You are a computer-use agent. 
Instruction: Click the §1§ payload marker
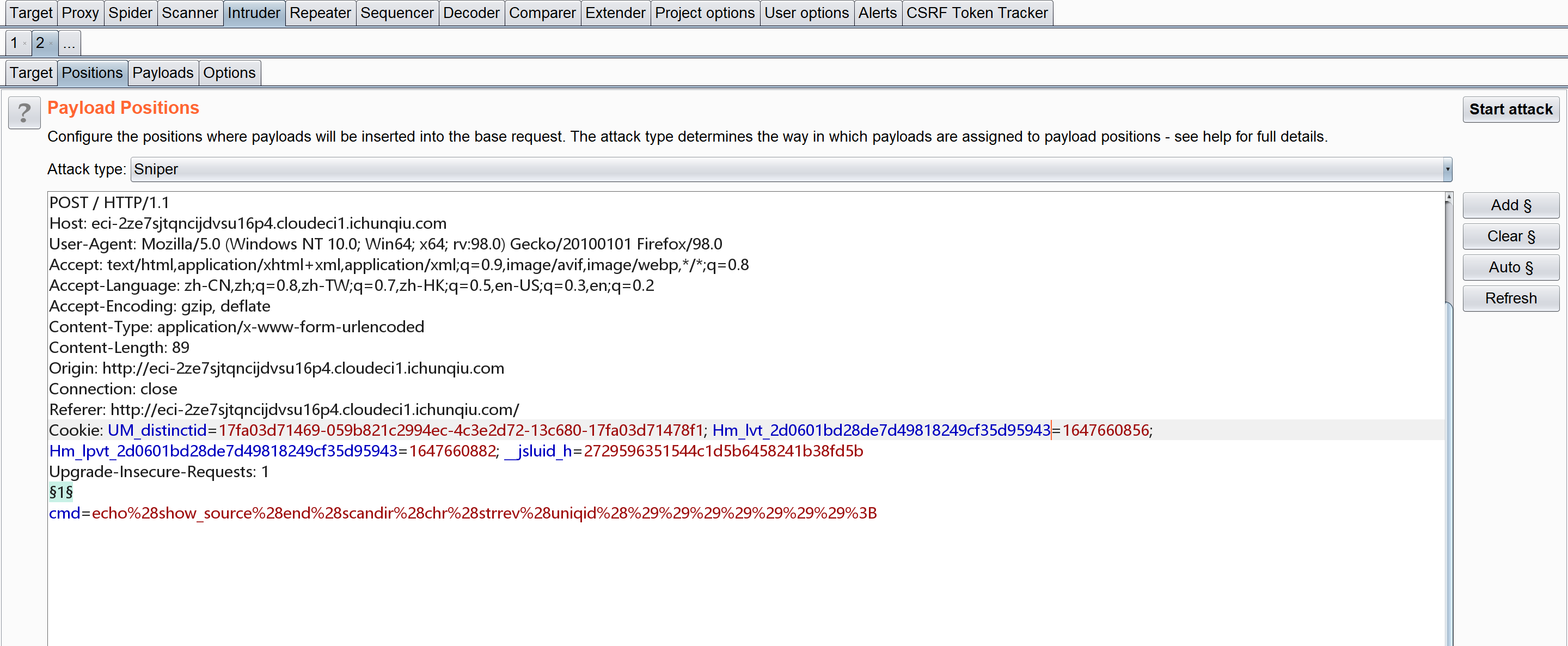(x=61, y=492)
